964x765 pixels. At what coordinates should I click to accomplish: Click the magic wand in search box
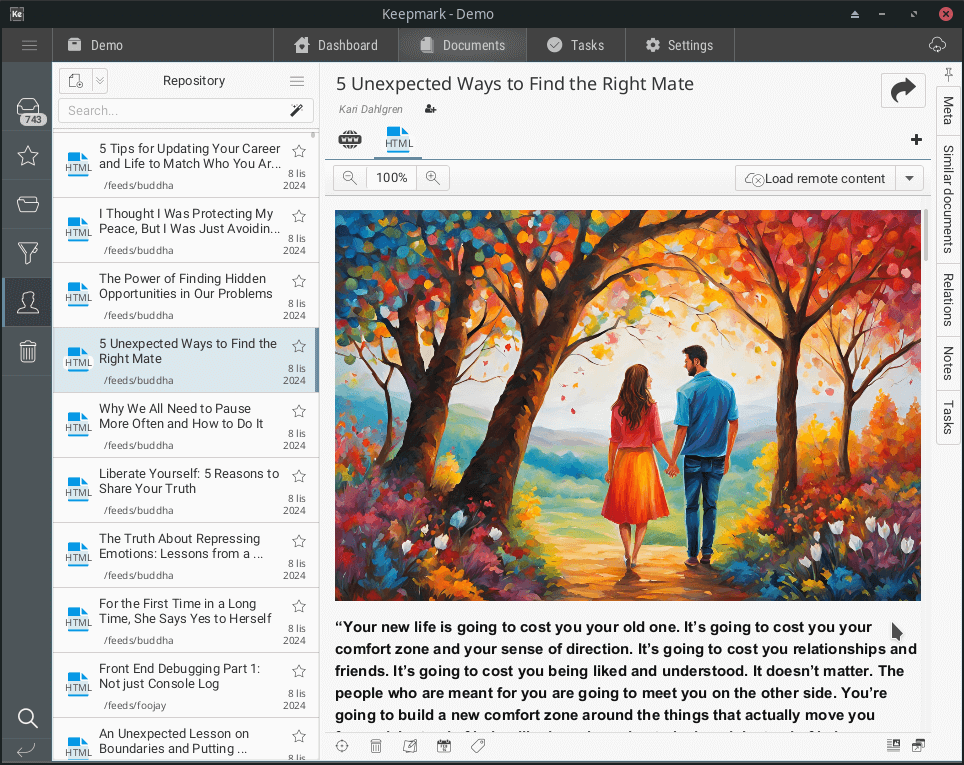(297, 111)
